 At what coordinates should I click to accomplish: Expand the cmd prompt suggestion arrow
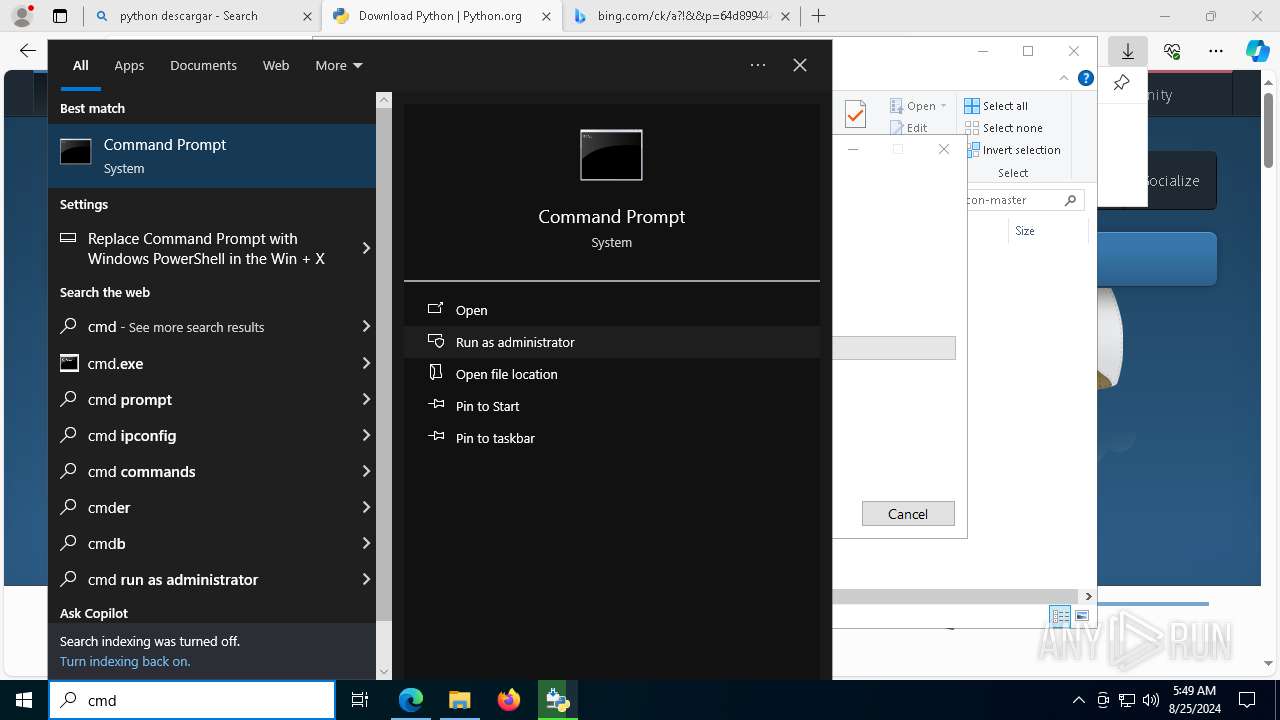coord(366,399)
